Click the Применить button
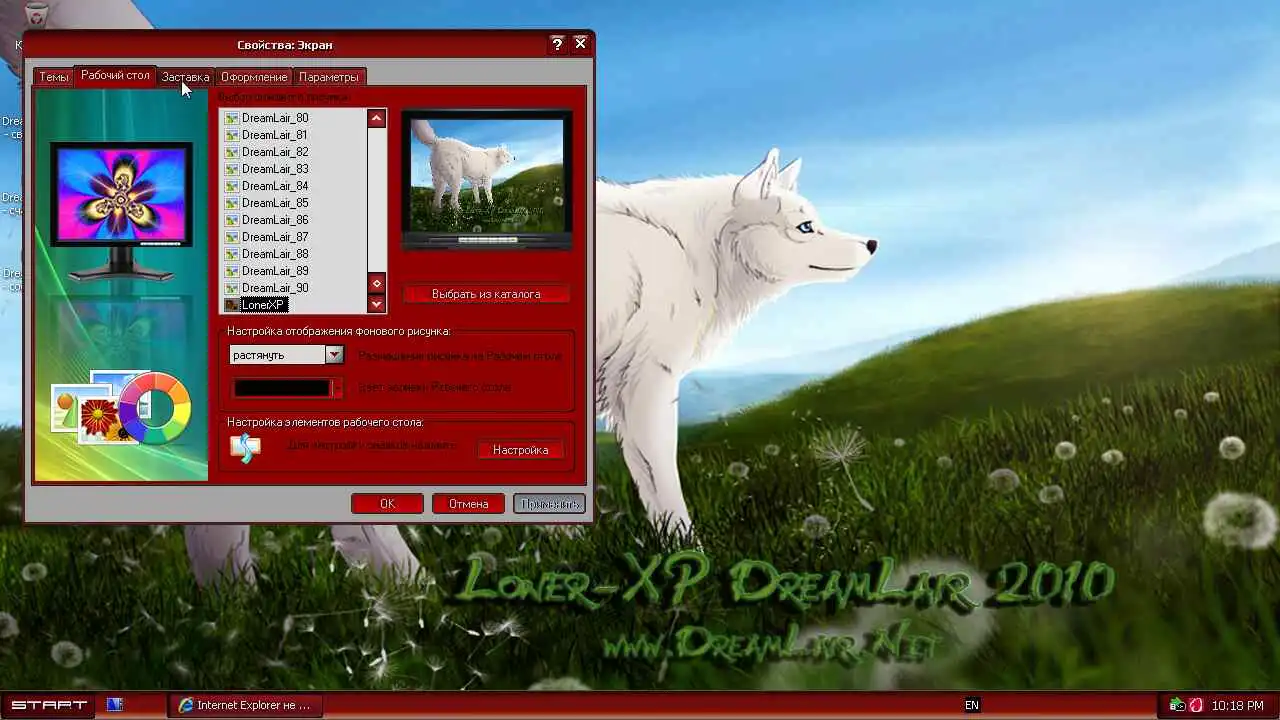Viewport: 1280px width, 720px height. pos(549,504)
